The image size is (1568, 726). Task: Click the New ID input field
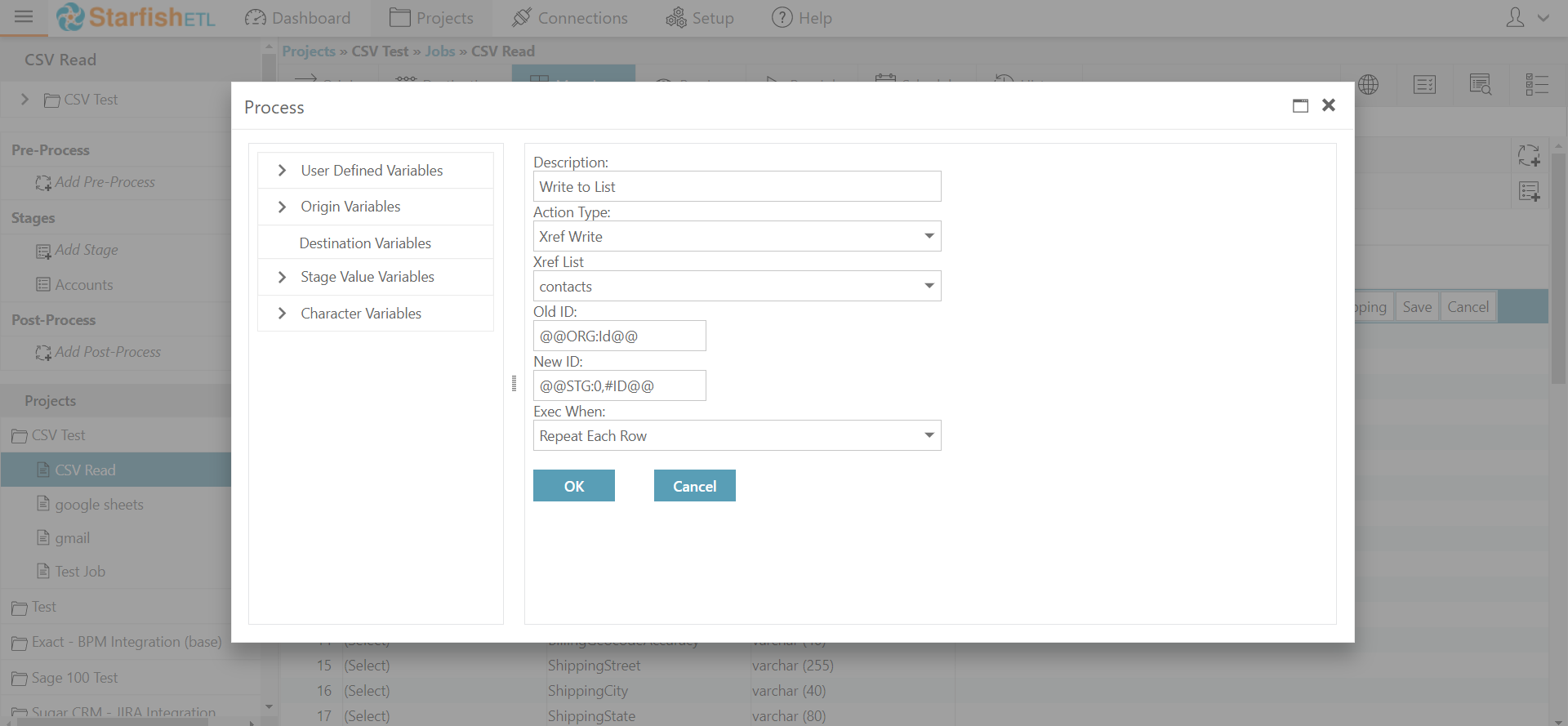coord(619,385)
